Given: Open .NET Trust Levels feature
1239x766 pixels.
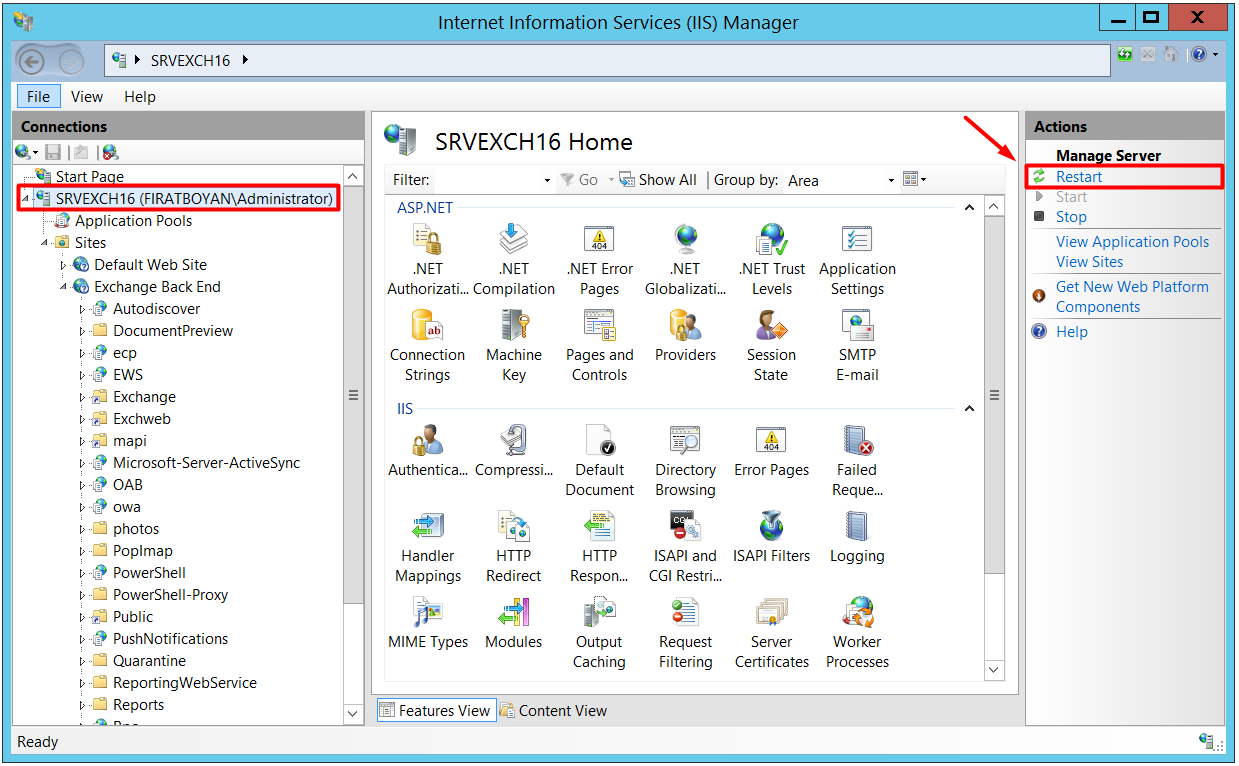Looking at the screenshot, I should 772,258.
